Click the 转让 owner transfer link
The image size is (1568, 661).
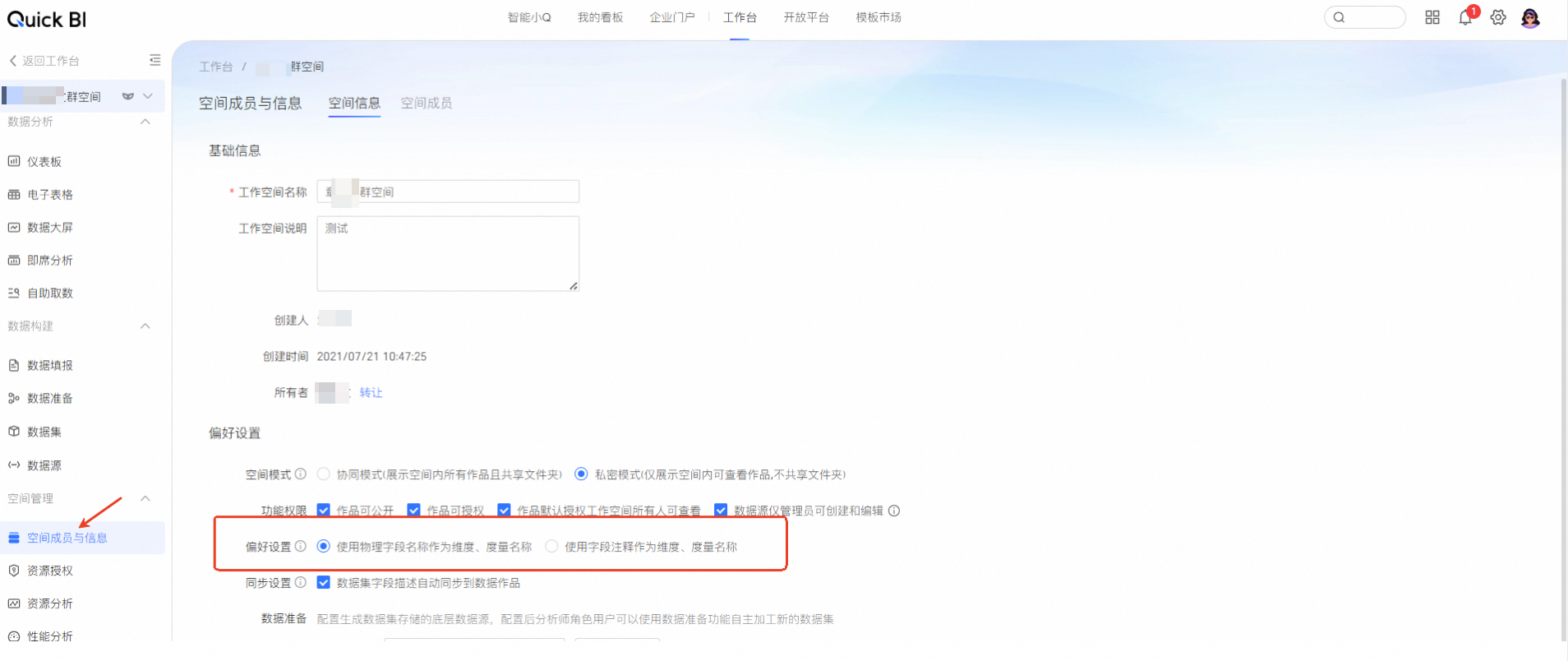[371, 393]
